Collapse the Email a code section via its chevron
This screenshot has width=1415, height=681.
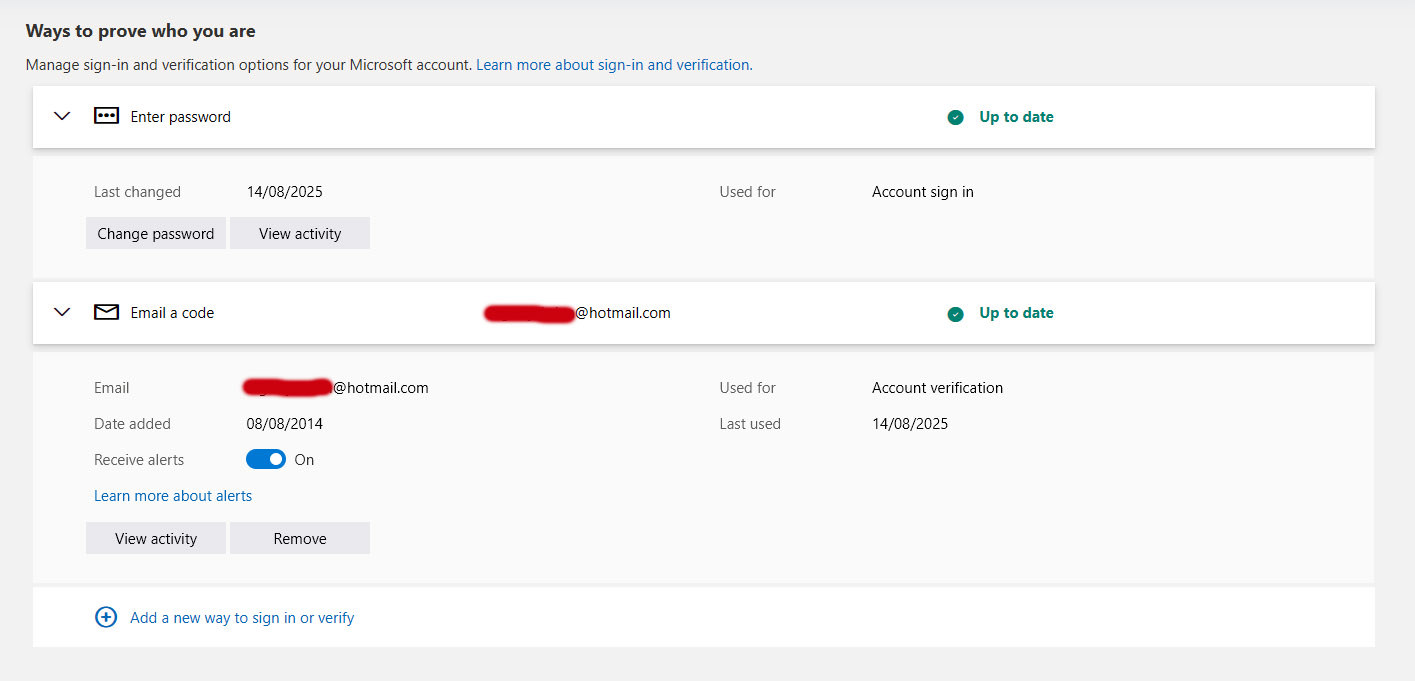point(61,312)
